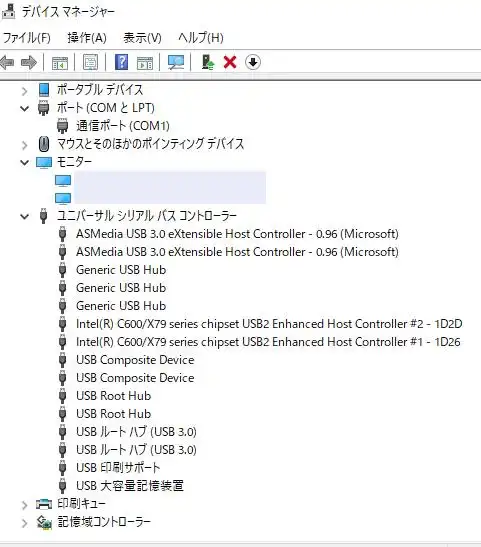The width and height of the screenshot is (481, 547).
Task: Select the second USB Root Hub
Action: pos(114,414)
